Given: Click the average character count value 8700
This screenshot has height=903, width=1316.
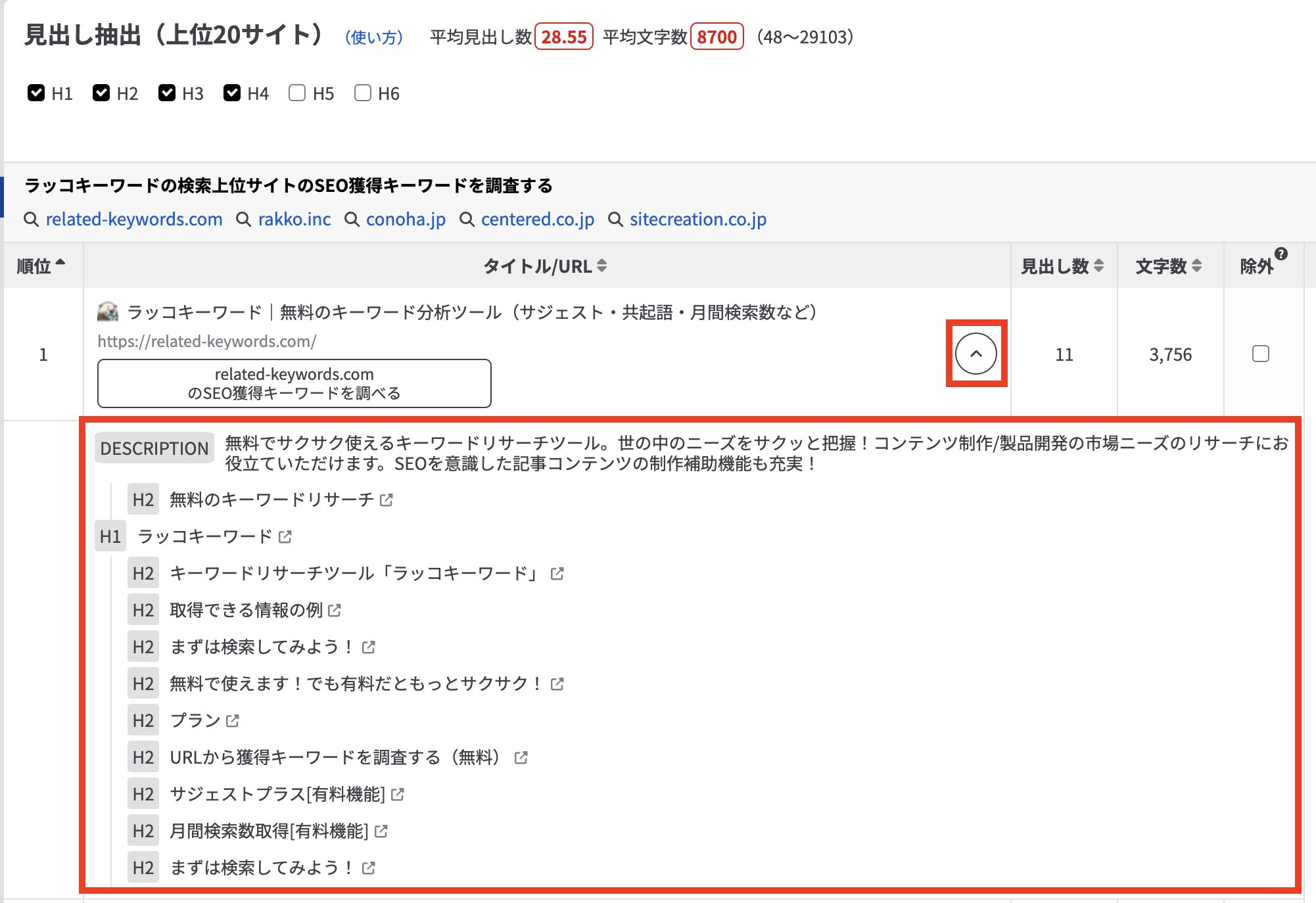Looking at the screenshot, I should pyautogui.click(x=717, y=37).
